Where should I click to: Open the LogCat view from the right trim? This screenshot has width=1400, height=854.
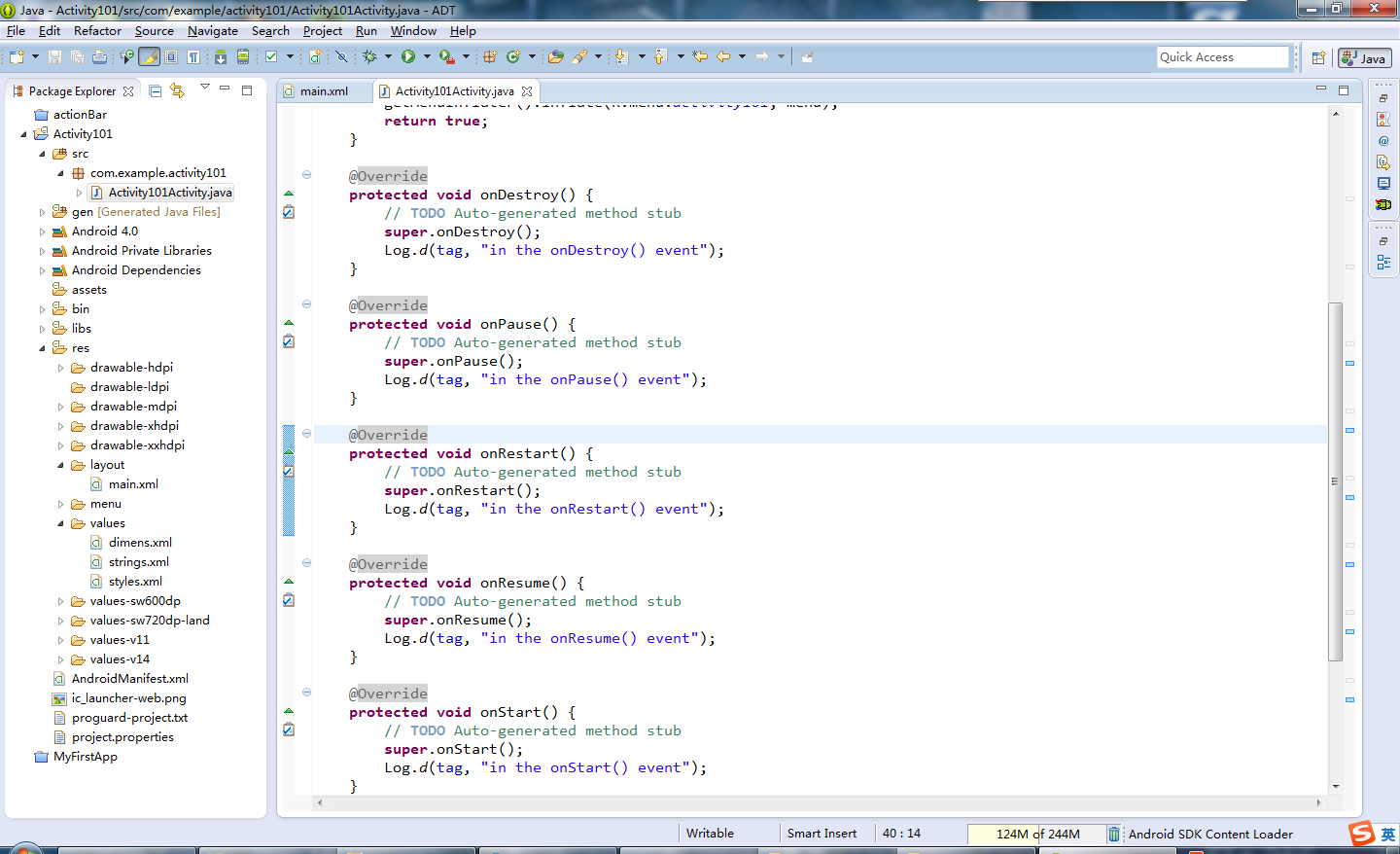click(x=1383, y=205)
